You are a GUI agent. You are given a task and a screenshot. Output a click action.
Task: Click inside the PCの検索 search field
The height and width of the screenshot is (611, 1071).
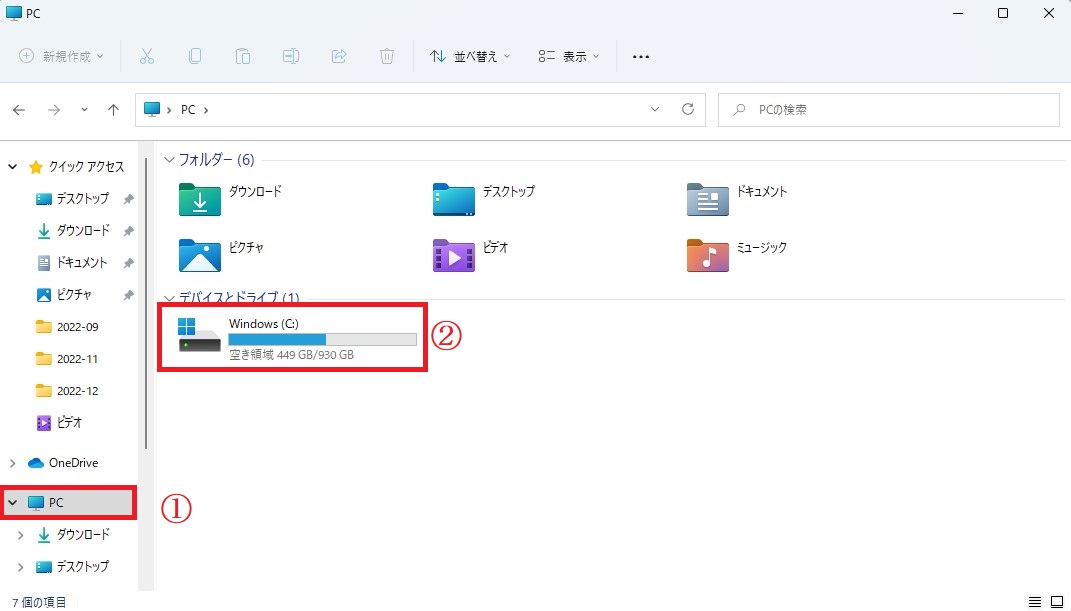[x=889, y=109]
